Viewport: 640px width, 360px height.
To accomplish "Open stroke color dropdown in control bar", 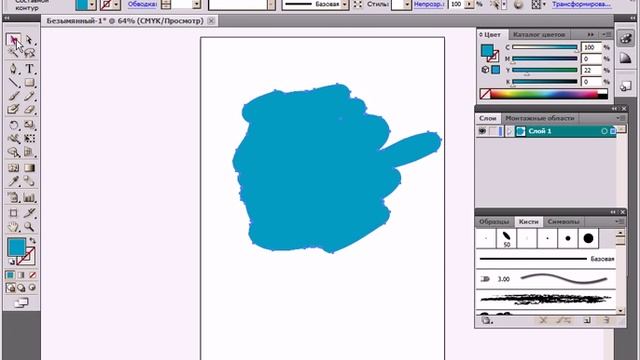I will point(117,4).
